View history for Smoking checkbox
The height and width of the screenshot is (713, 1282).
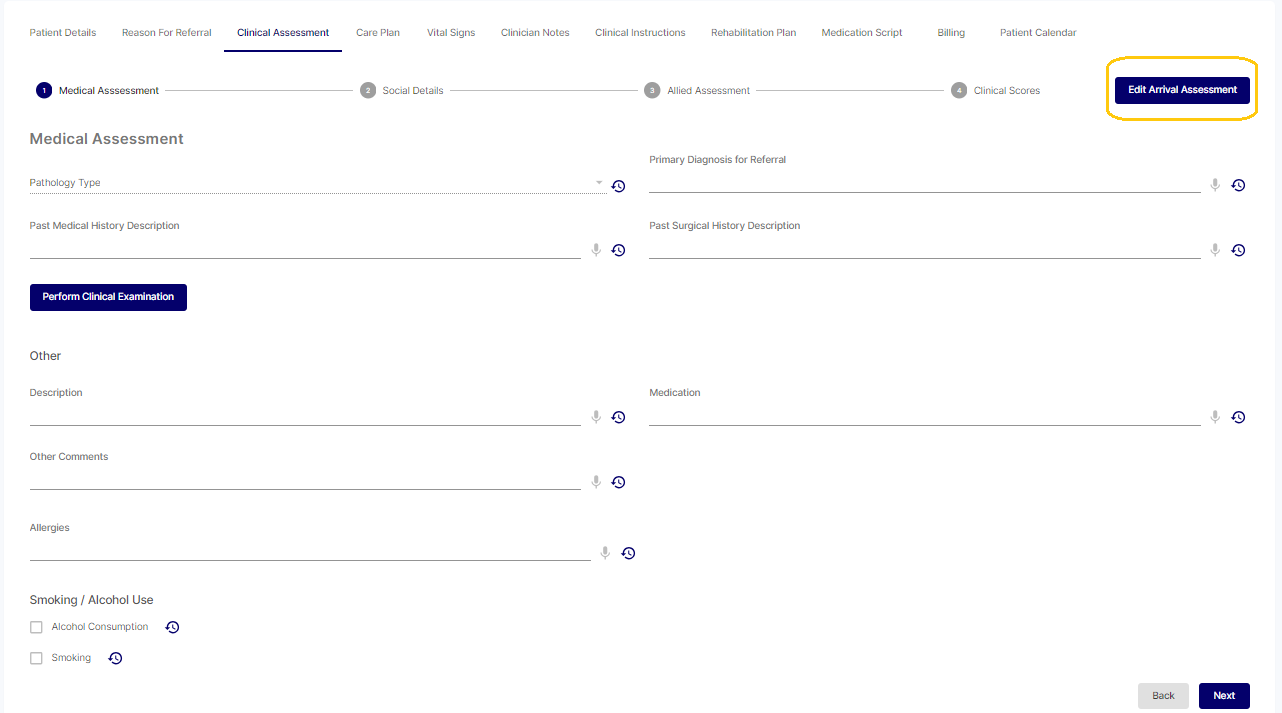point(115,658)
